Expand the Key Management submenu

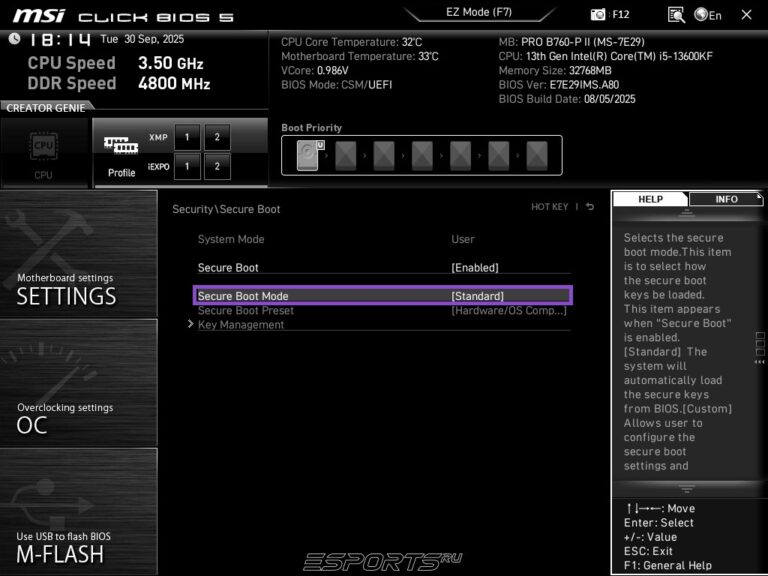click(x=240, y=325)
